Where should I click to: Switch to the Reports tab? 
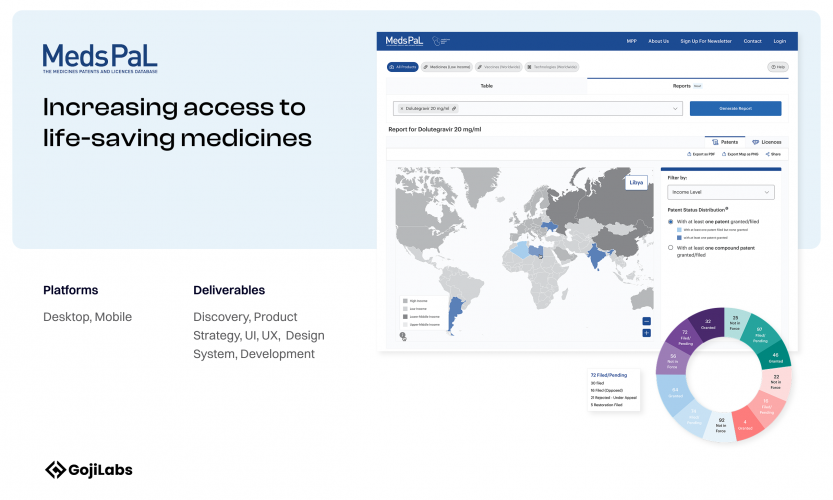[687, 86]
